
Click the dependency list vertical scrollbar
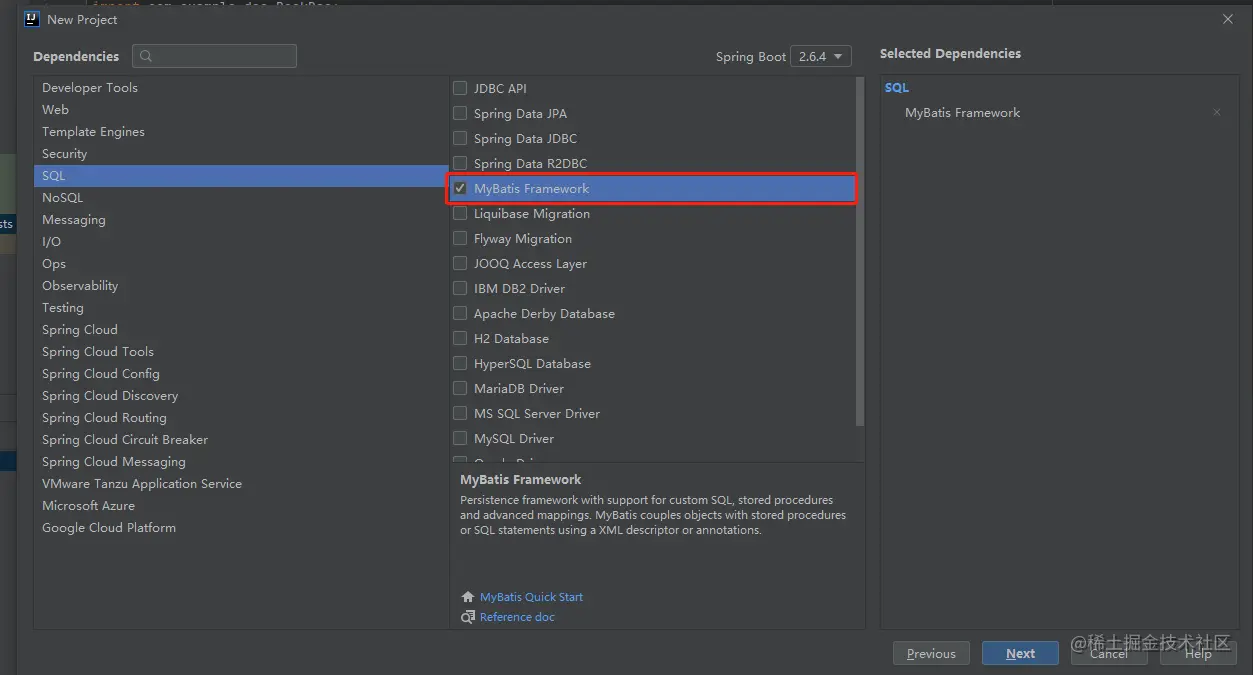(860, 250)
